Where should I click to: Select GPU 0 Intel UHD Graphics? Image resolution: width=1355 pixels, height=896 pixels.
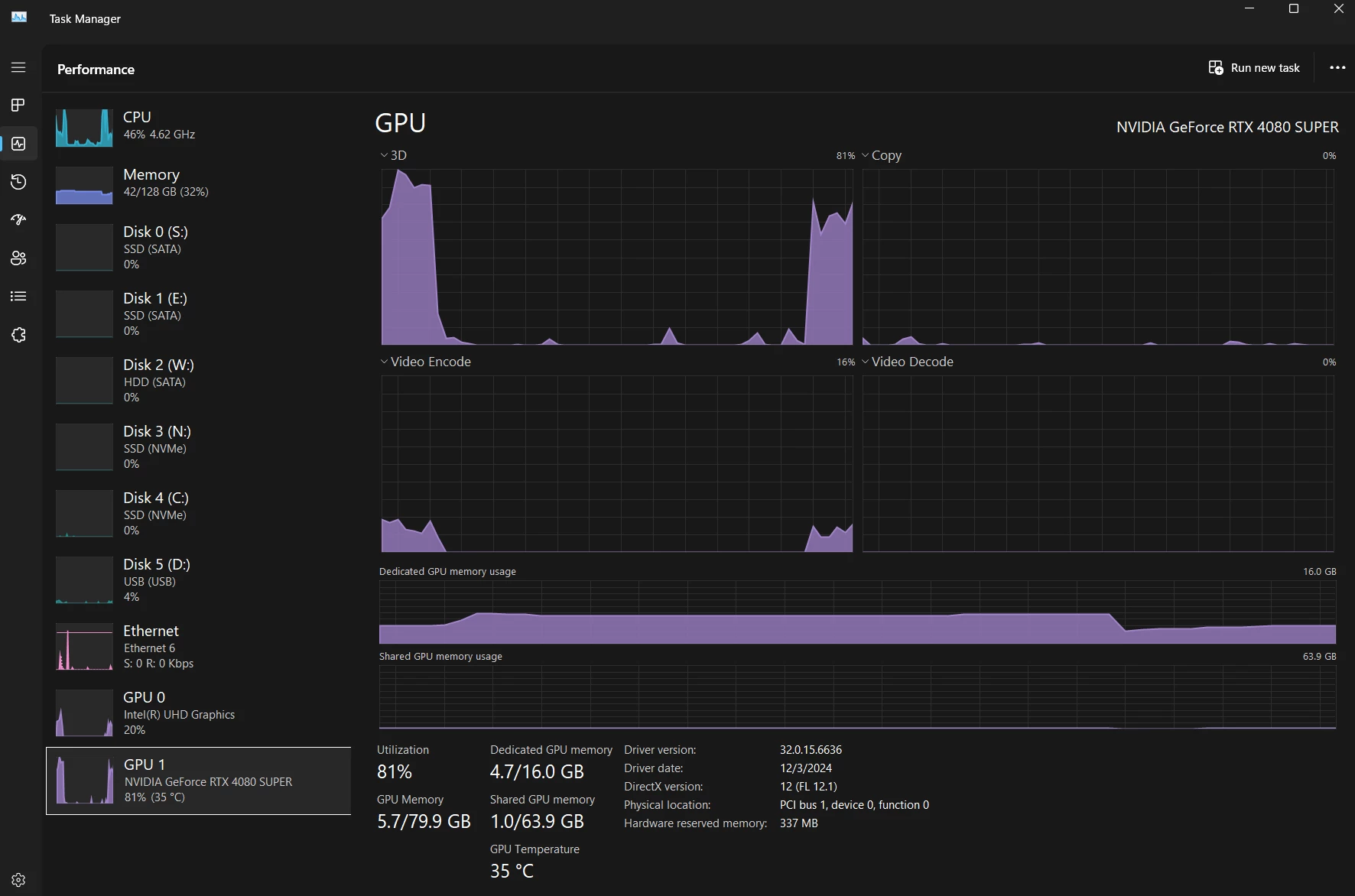[199, 713]
